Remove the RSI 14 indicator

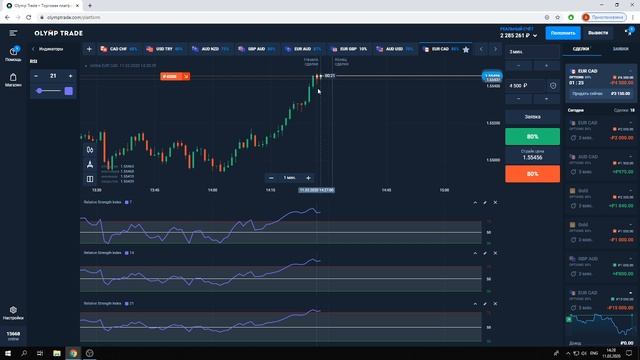pyautogui.click(x=495, y=253)
